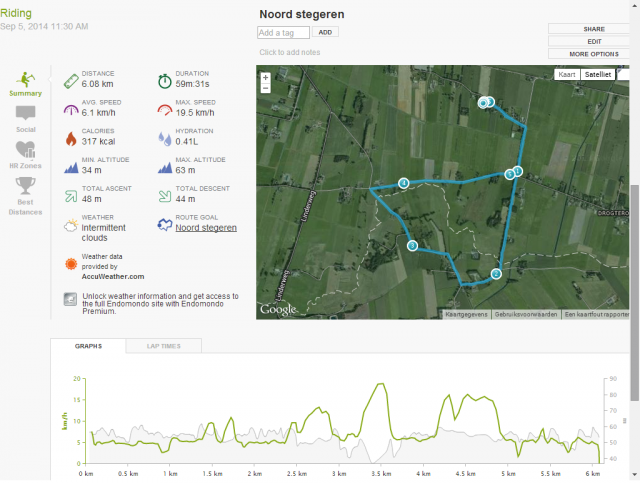Open the HR Zones heart icon
The height and width of the screenshot is (483, 640).
point(25,149)
